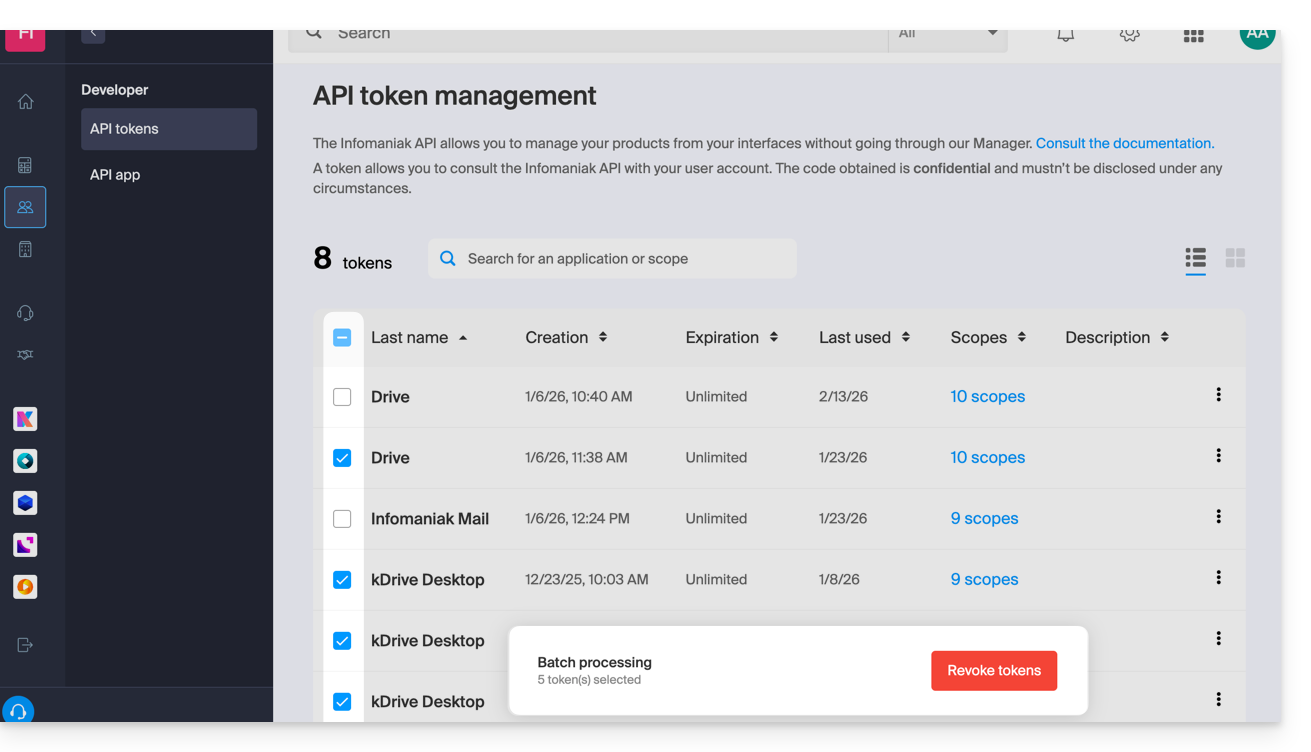Click the Revoke tokens button

point(993,671)
